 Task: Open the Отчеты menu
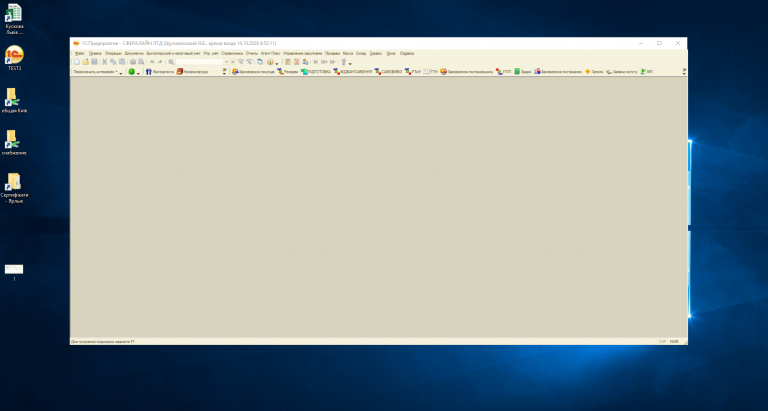pos(252,53)
